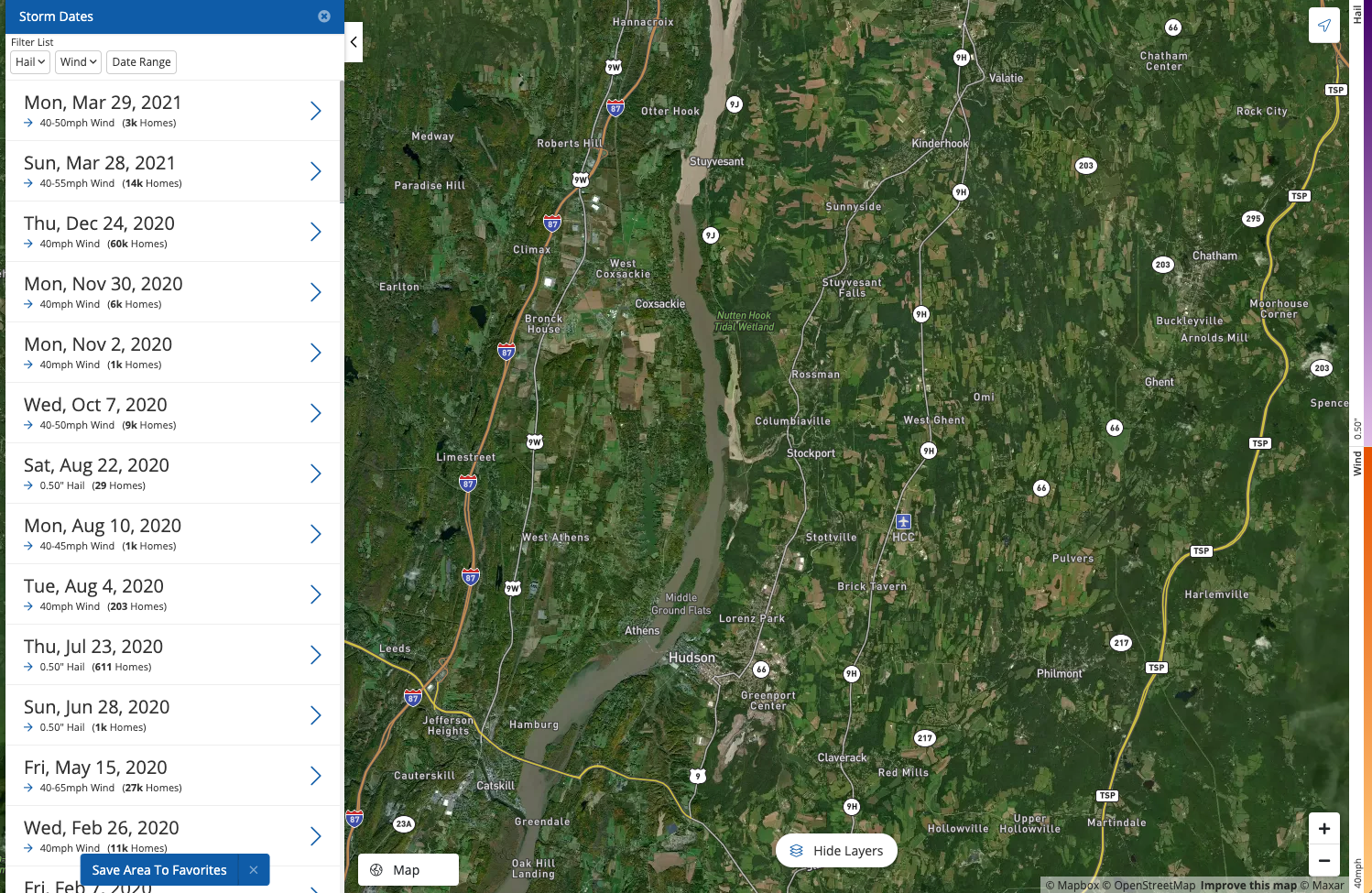This screenshot has height=893, width=1372.
Task: Click Save Area To Favorites
Action: [159, 870]
